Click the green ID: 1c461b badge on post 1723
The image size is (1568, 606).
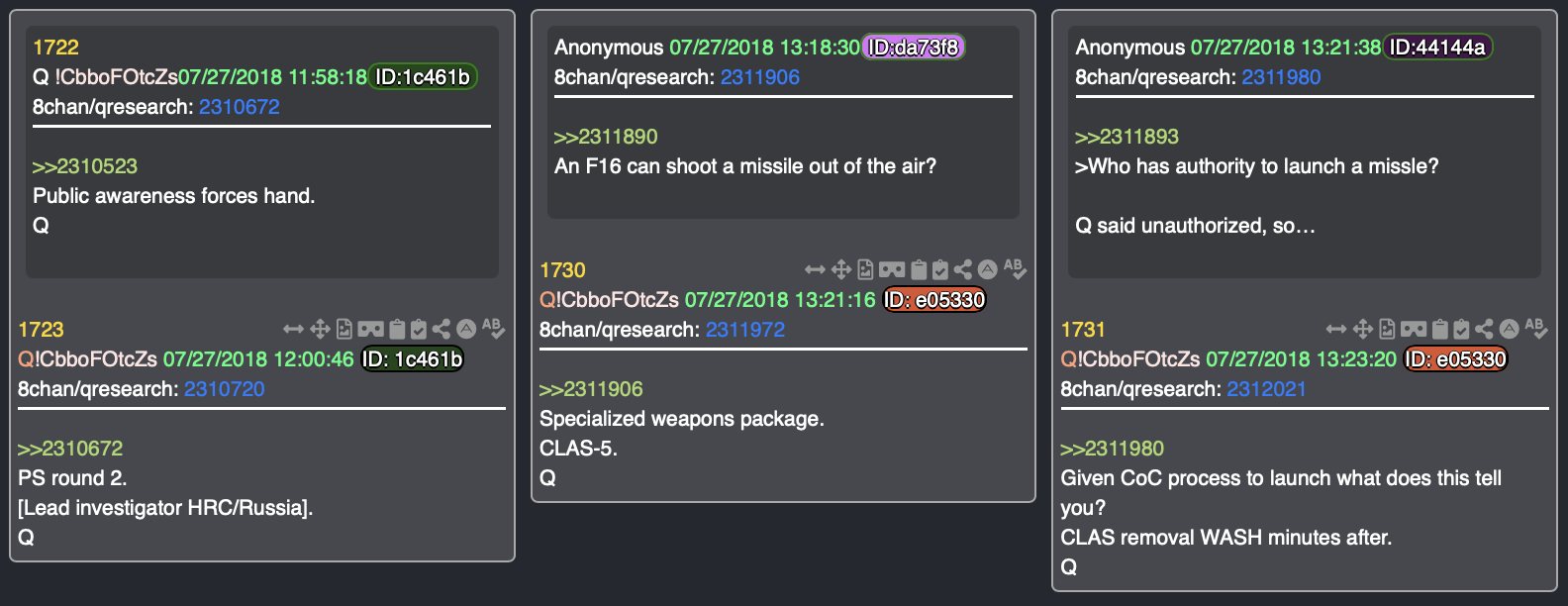click(x=413, y=359)
